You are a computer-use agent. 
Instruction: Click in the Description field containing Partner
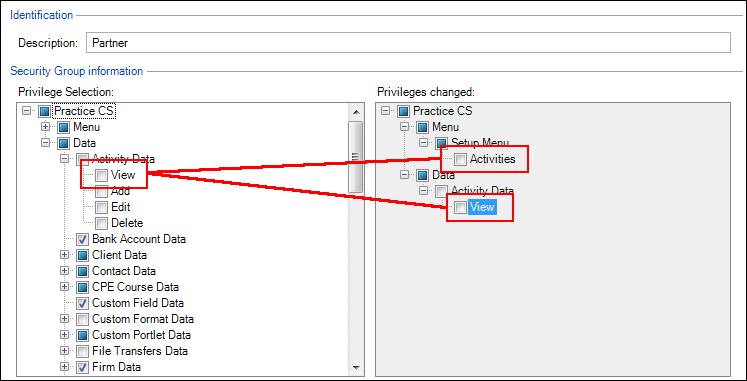point(408,42)
